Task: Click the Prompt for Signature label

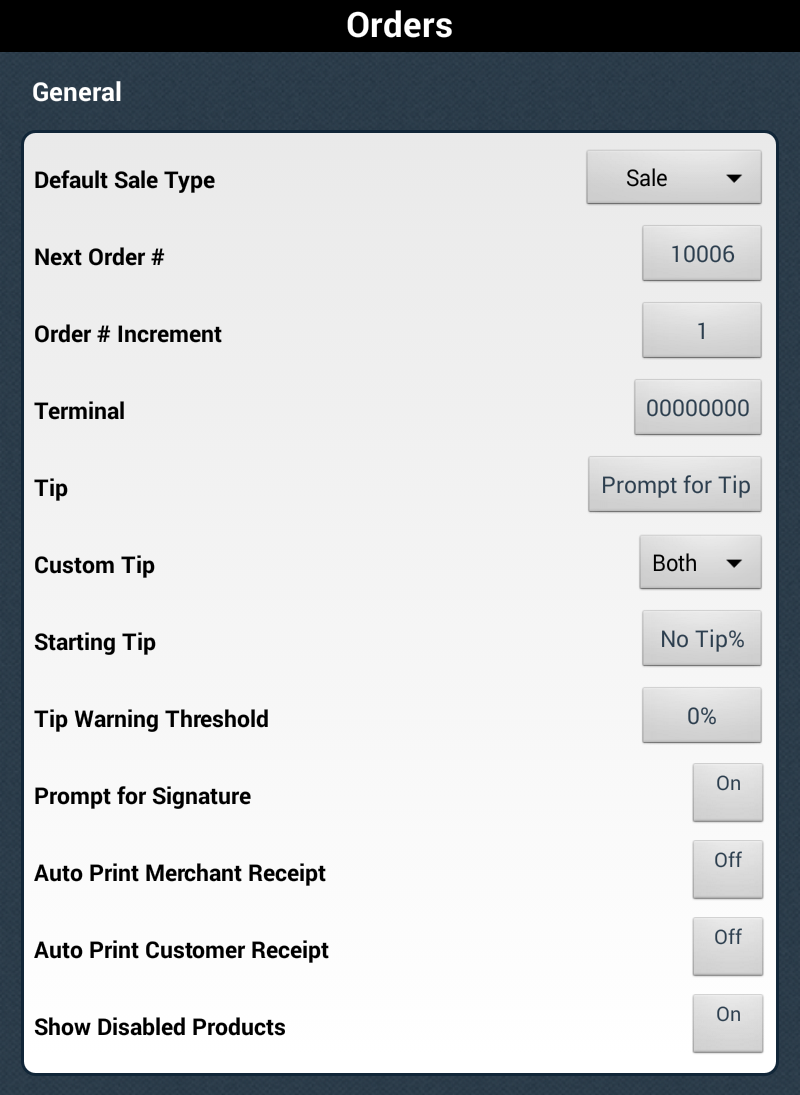Action: click(143, 797)
